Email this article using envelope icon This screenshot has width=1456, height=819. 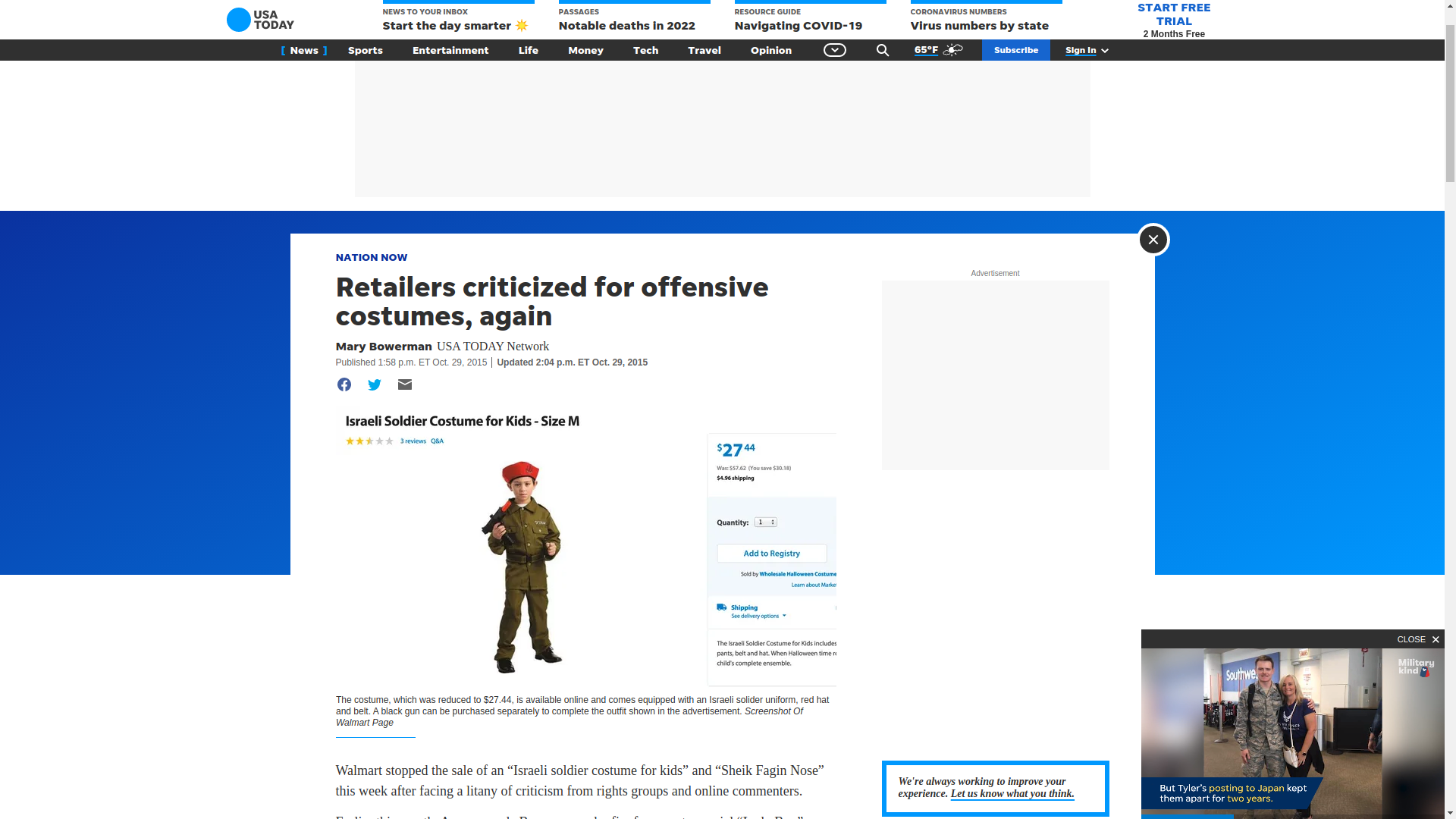click(405, 384)
